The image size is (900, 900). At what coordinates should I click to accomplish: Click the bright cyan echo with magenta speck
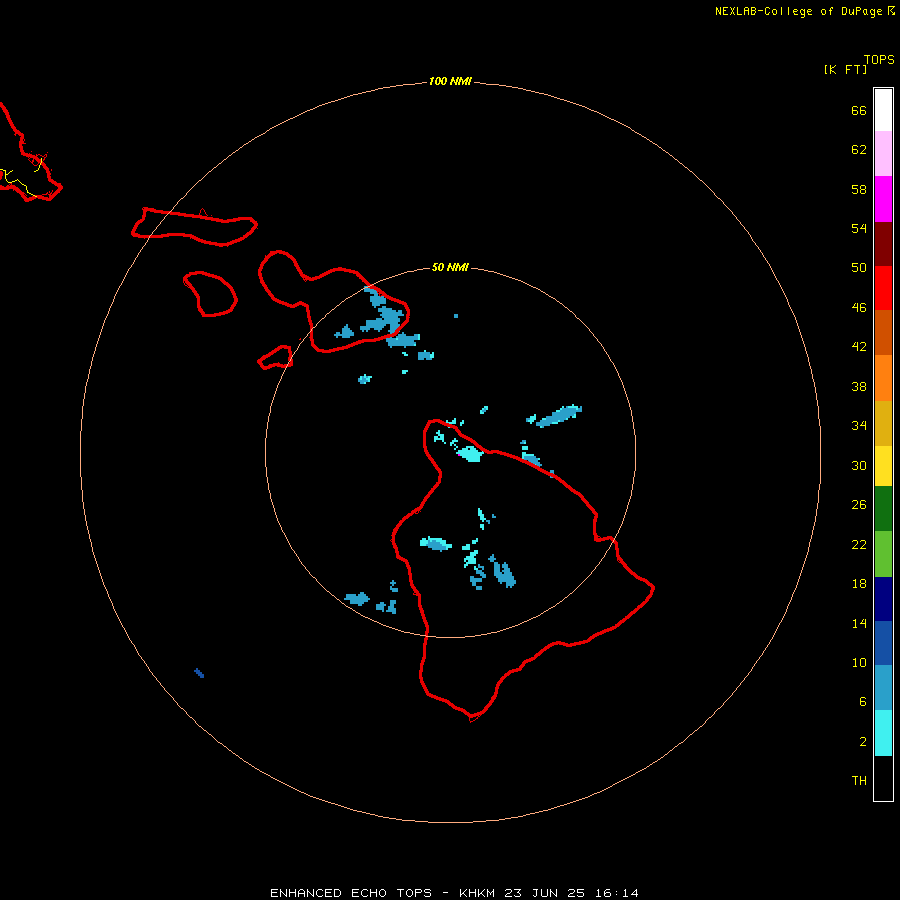tap(471, 454)
